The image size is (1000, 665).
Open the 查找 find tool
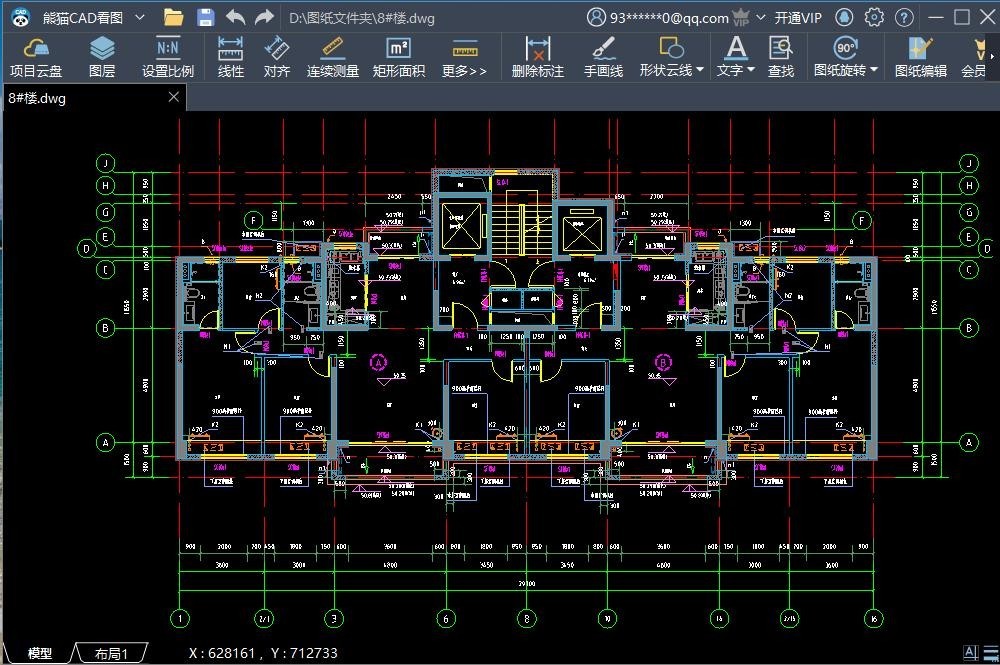[781, 57]
